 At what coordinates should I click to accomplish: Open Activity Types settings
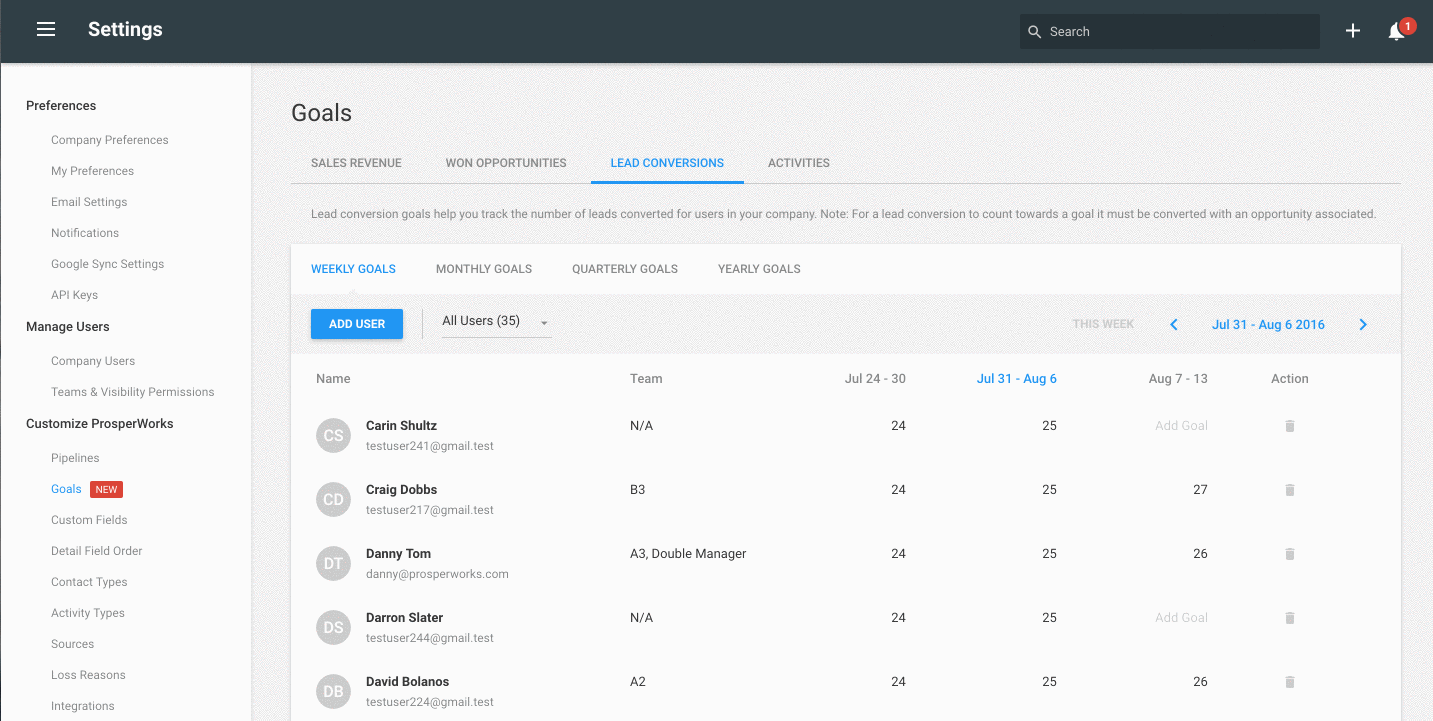(88, 613)
